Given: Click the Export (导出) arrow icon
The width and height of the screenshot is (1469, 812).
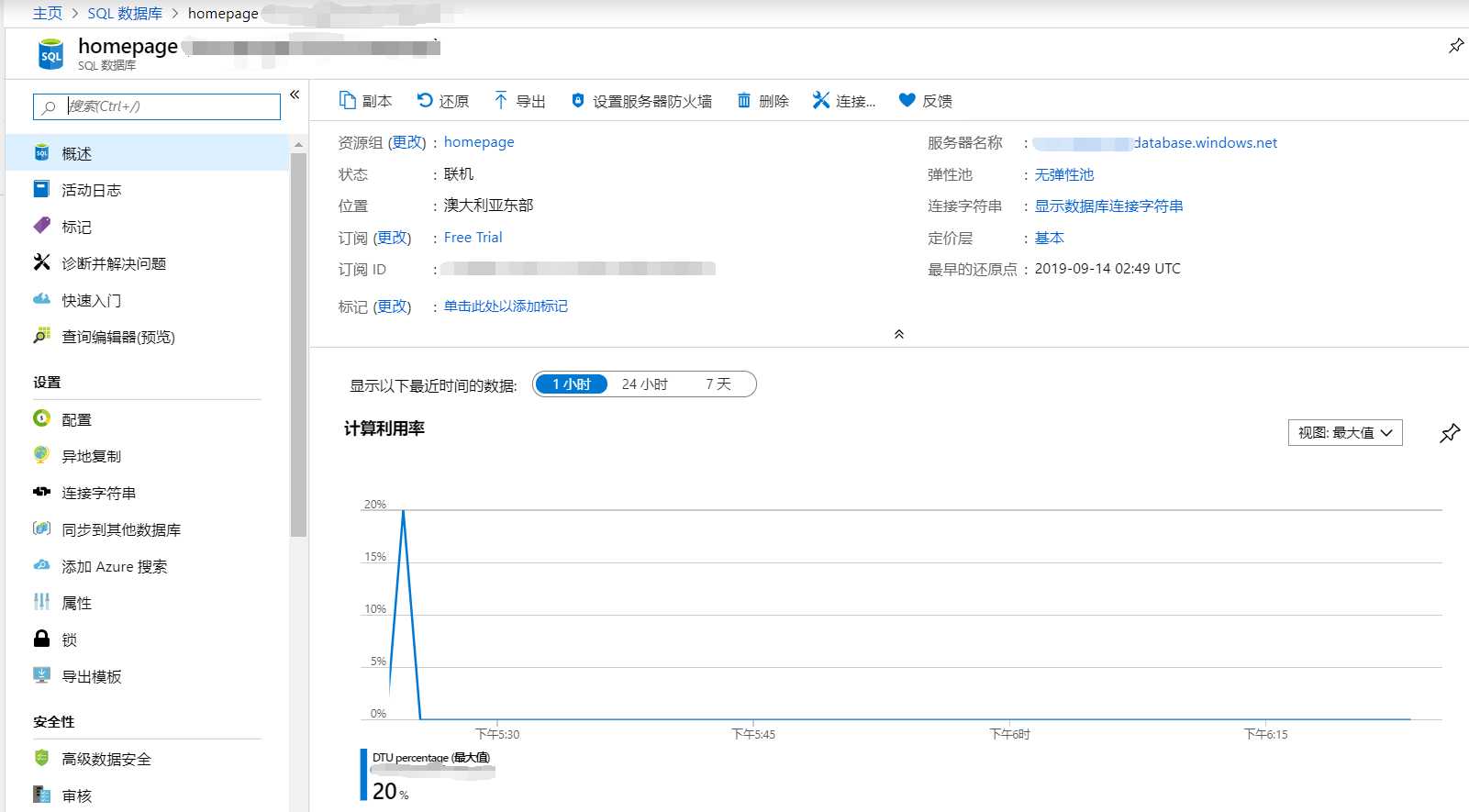Looking at the screenshot, I should [500, 100].
